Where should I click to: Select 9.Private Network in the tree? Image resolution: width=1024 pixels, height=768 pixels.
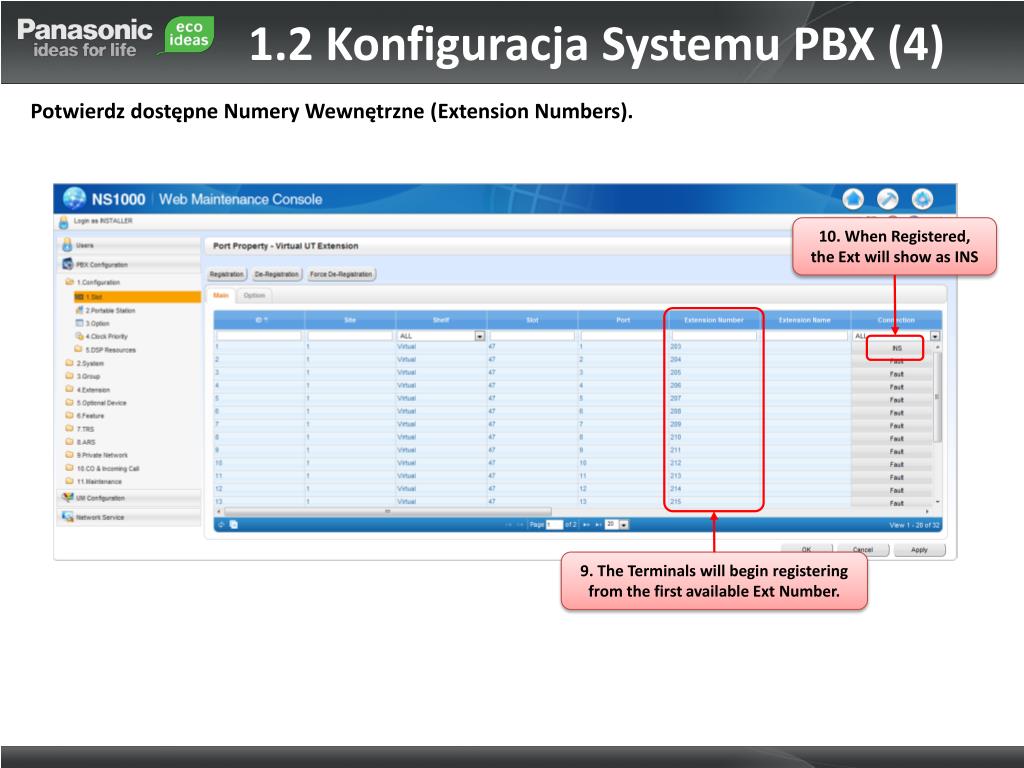[102, 455]
